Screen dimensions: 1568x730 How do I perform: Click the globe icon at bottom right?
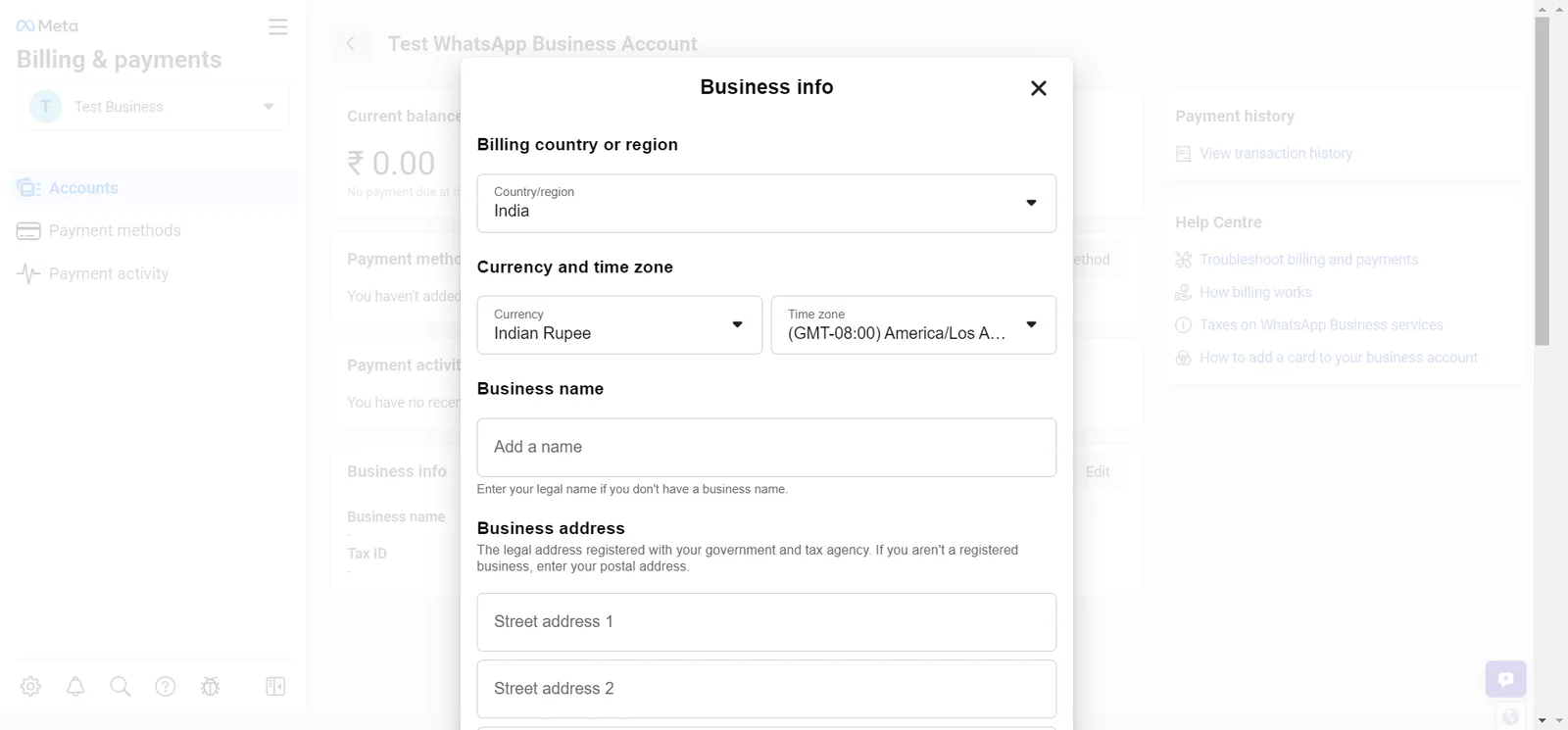pos(1510,718)
